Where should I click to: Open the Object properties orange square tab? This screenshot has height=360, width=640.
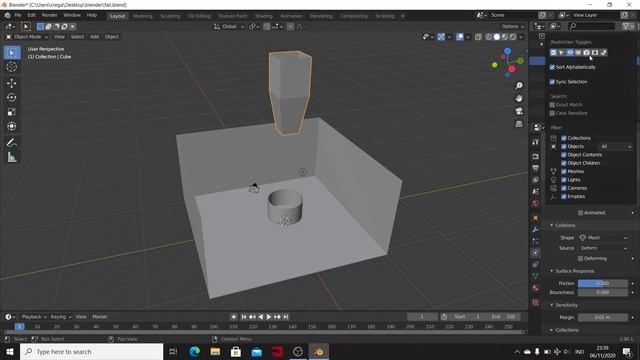(536, 218)
